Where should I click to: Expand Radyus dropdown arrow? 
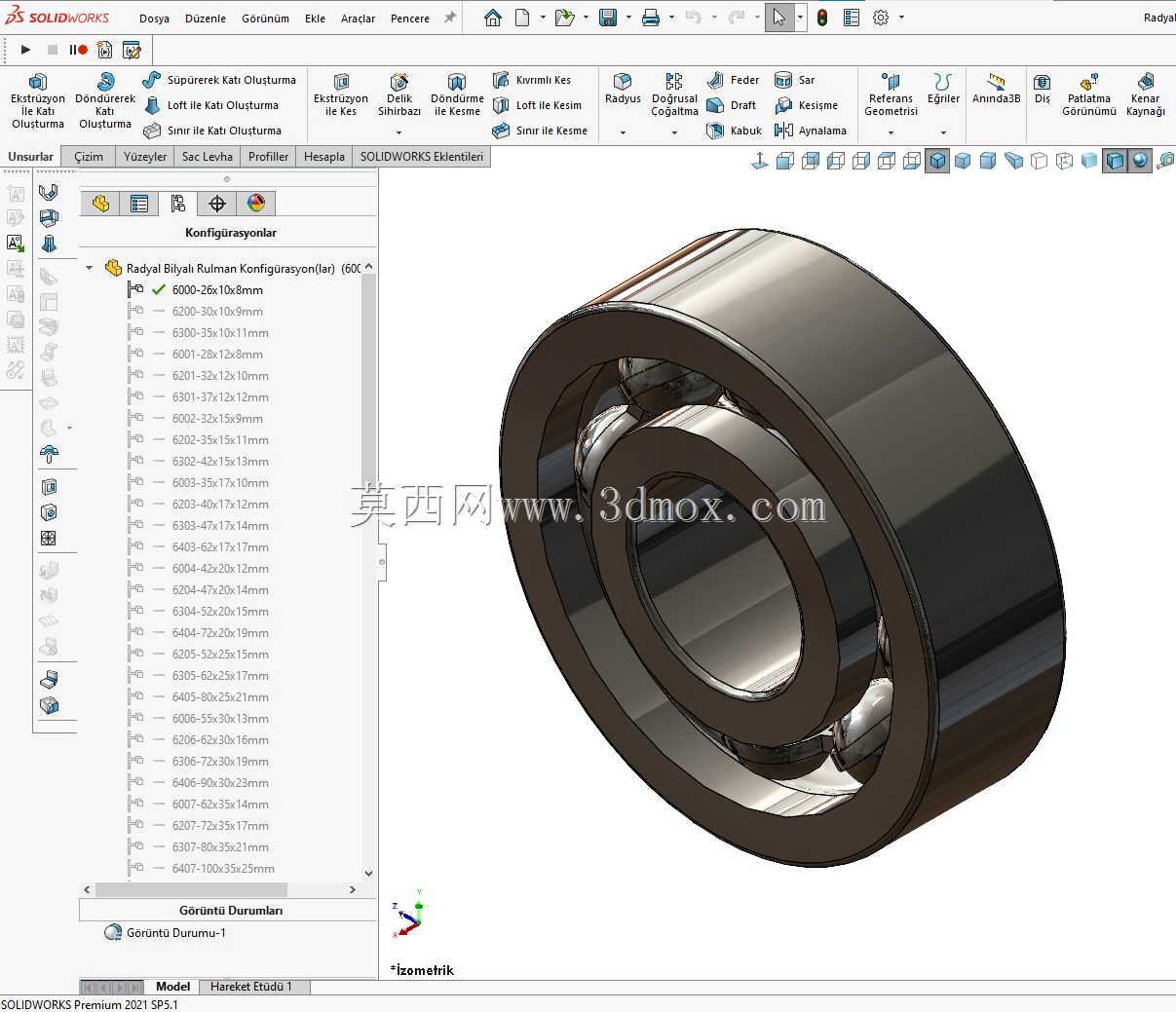tap(623, 132)
